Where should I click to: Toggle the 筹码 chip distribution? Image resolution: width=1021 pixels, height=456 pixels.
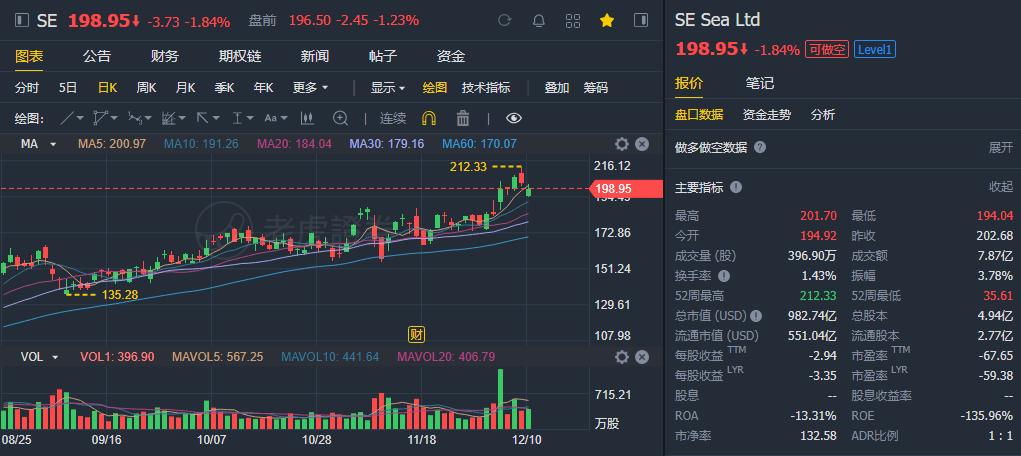point(596,87)
